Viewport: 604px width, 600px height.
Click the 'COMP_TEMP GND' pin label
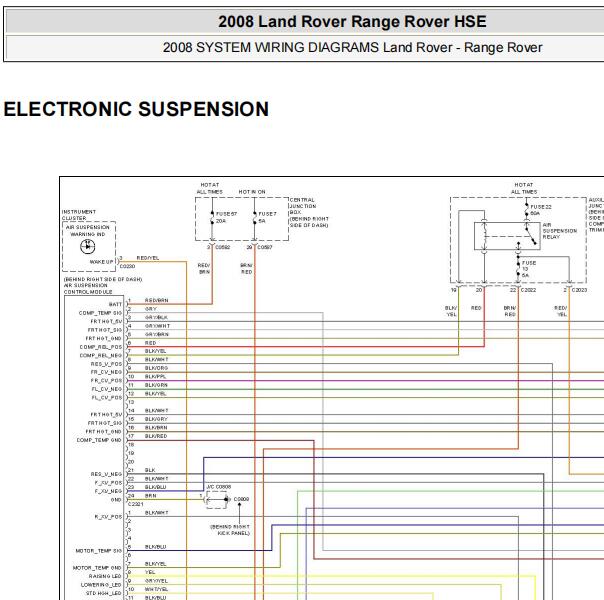point(99,440)
